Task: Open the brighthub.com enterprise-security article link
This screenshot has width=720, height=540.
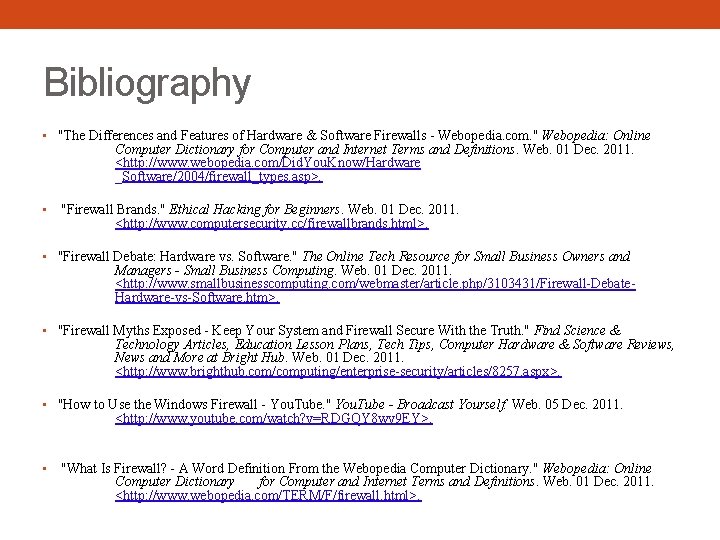Action: coord(338,371)
